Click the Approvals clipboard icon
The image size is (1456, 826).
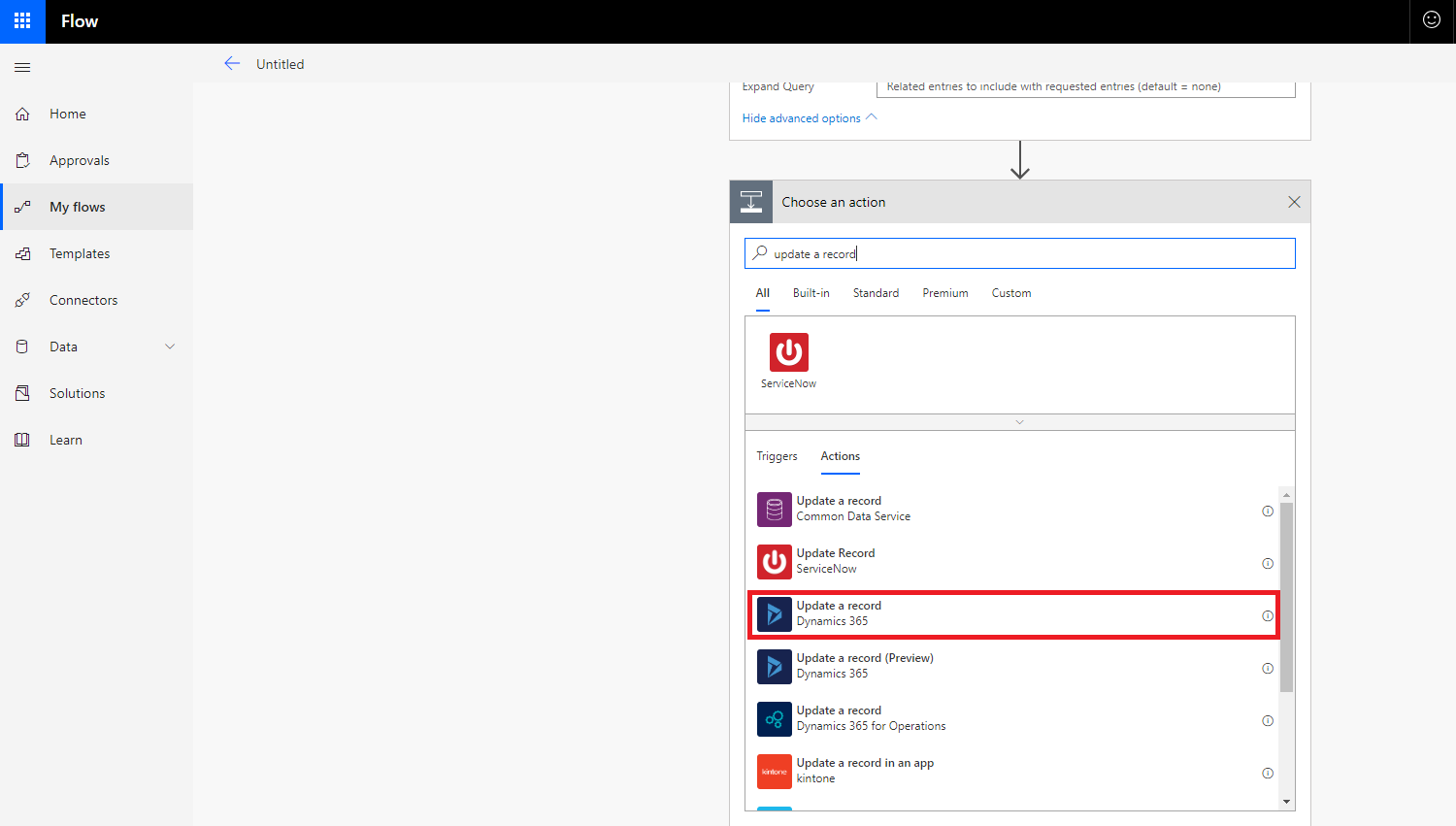(x=22, y=160)
